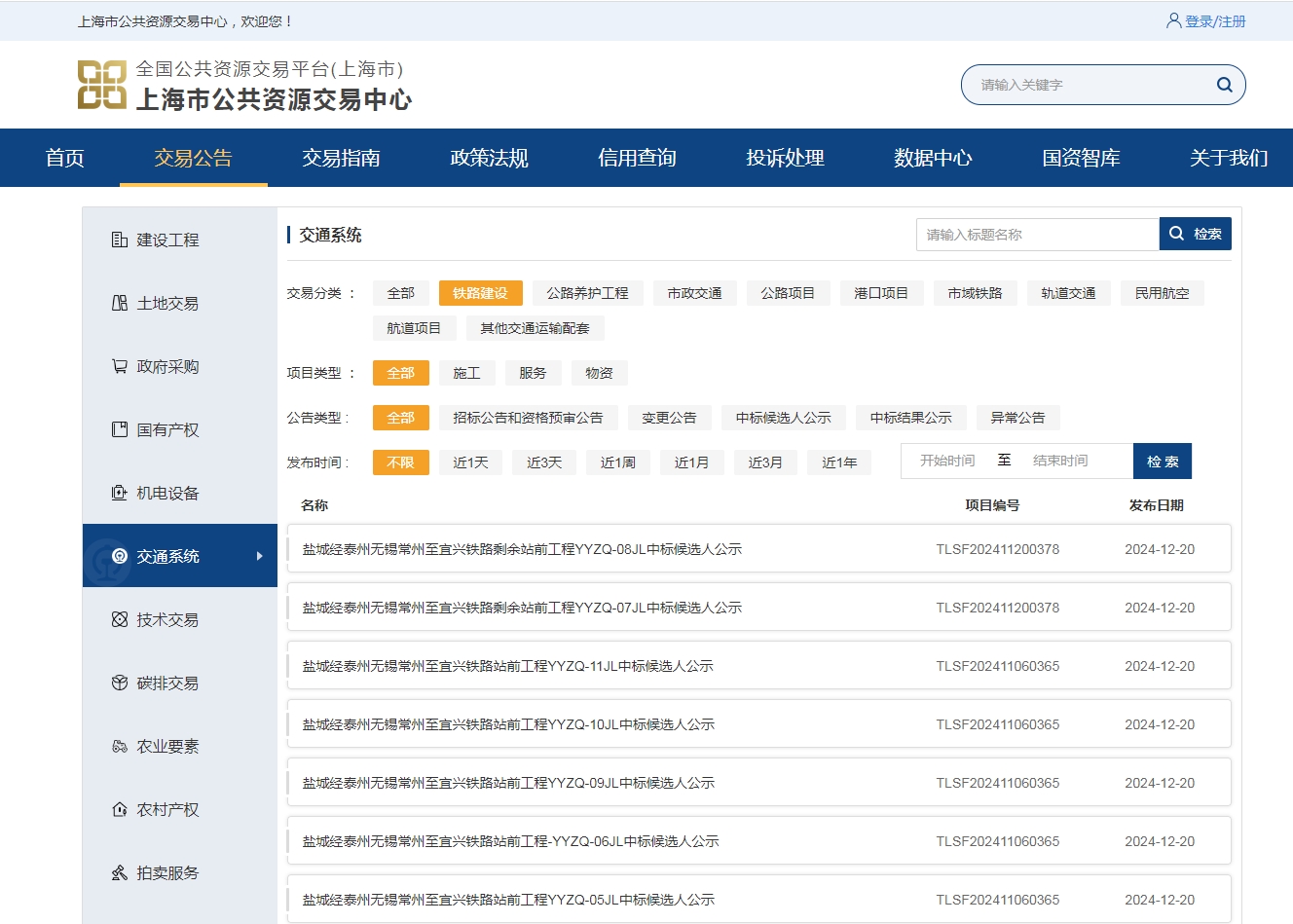
Task: Select 市域铁路 category filter
Action: (x=976, y=293)
